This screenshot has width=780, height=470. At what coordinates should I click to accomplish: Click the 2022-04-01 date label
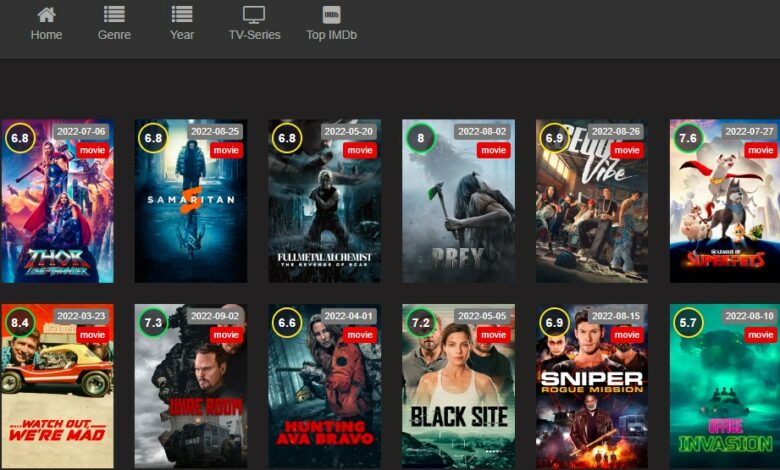(x=349, y=316)
